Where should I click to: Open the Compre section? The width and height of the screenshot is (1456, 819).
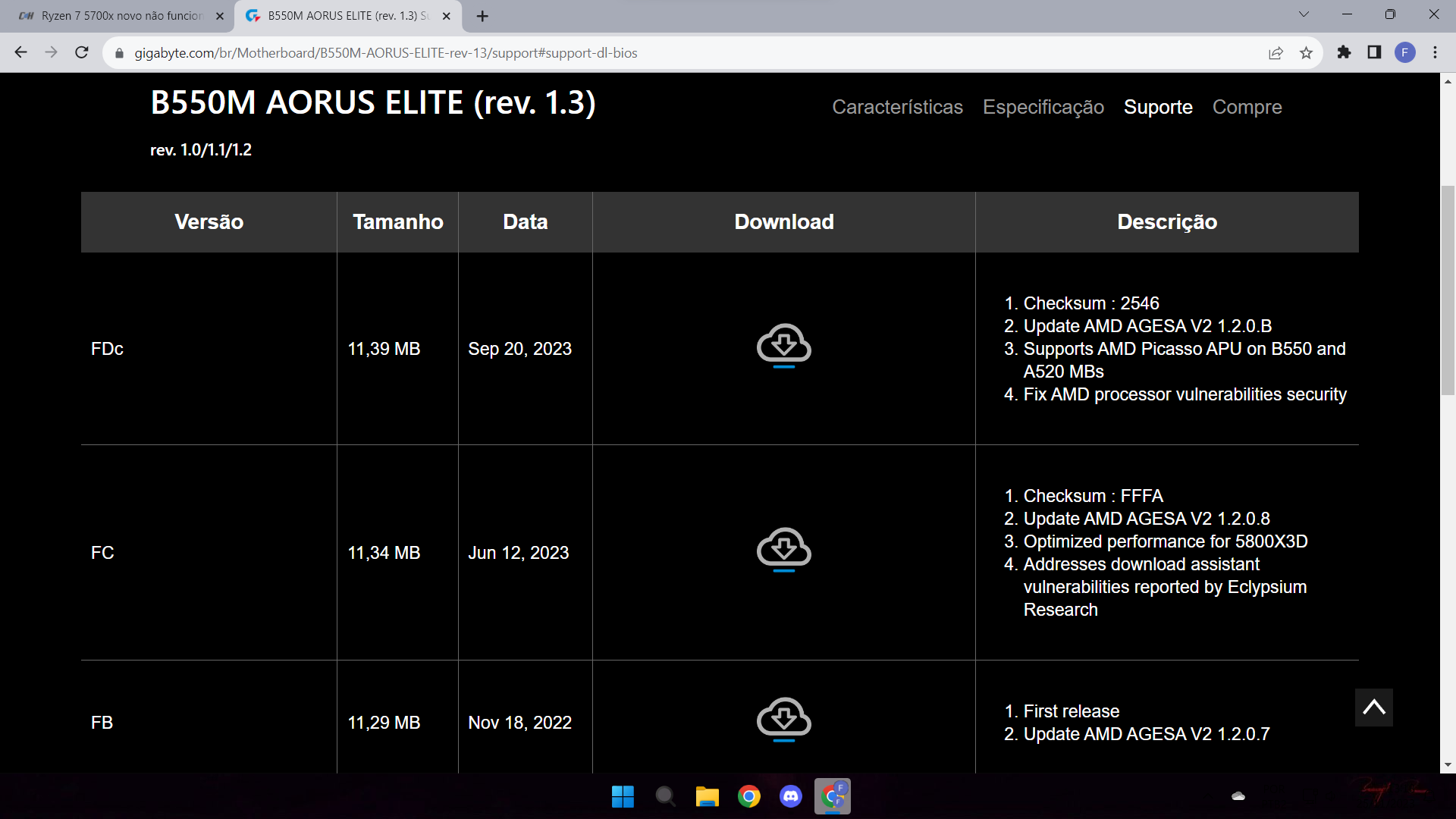1247,107
